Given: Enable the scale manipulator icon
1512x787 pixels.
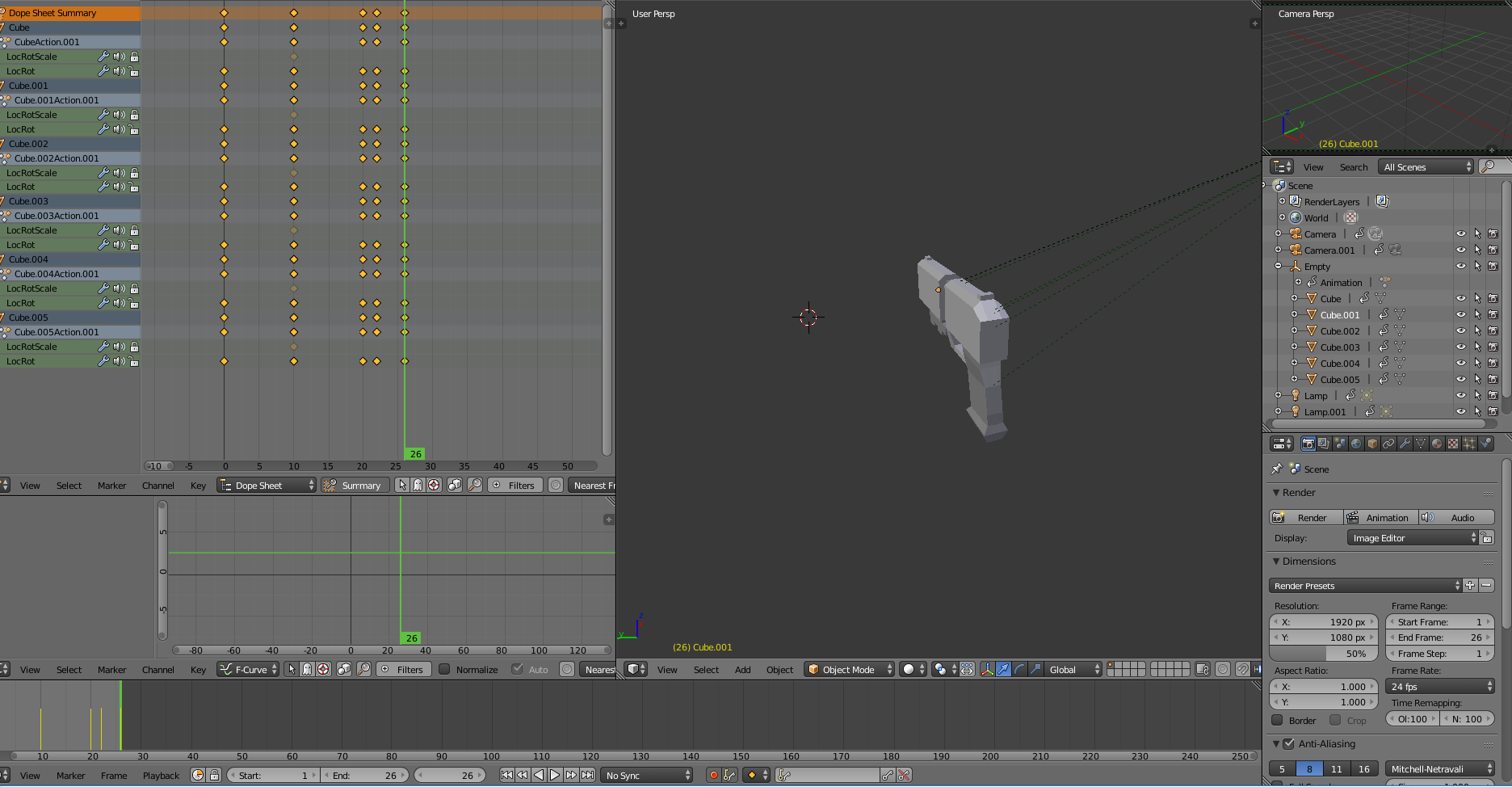Looking at the screenshot, I should coord(1035,669).
